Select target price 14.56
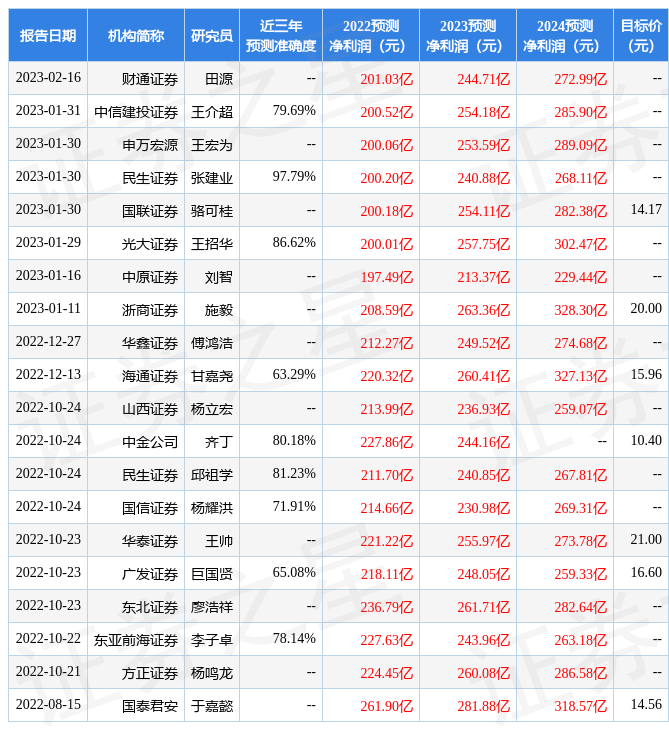 click(x=646, y=705)
